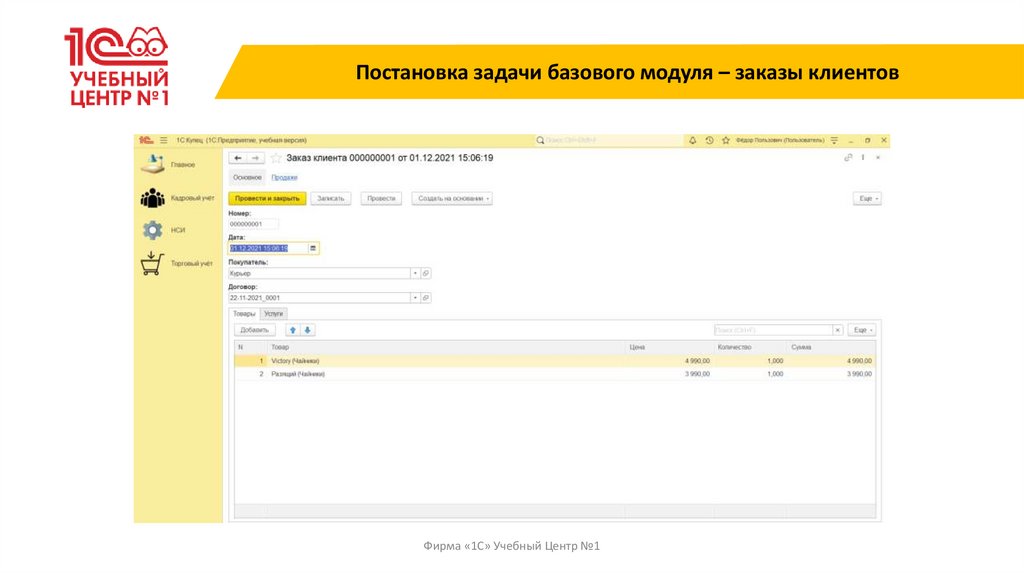Click the 1C logo in title bar

tap(146, 140)
